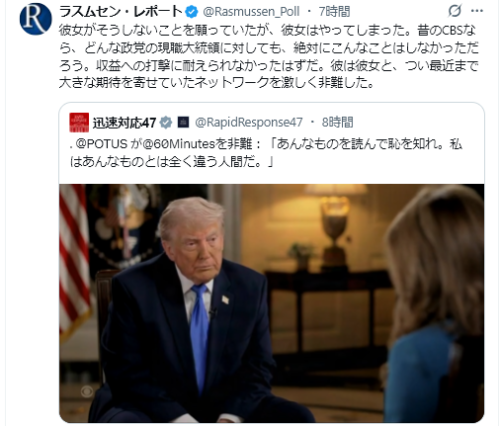Open the Rasmussen Reports "R" profile avatar
Viewport: 500px width, 426px height.
36,19
